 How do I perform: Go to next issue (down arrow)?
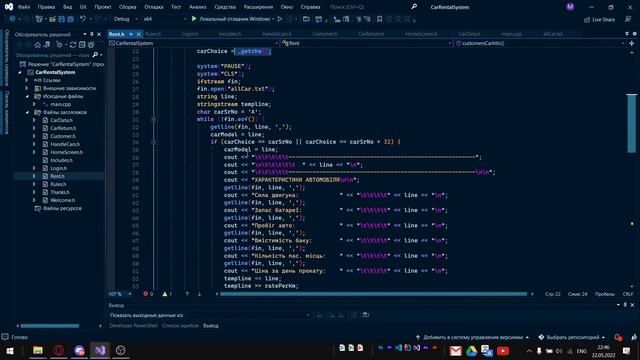click(199, 294)
